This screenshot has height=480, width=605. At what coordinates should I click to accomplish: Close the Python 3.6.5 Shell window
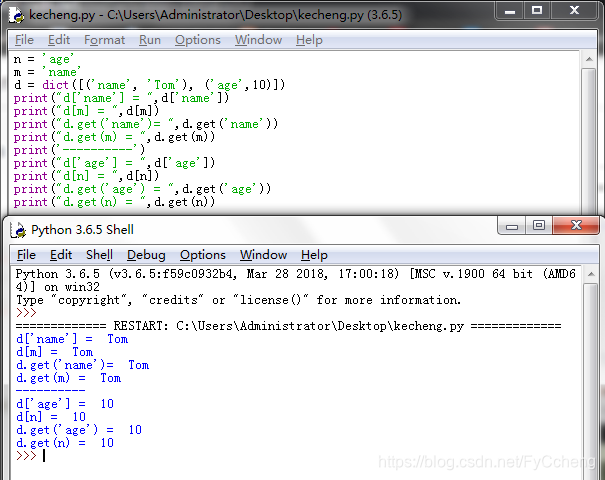coord(576,226)
